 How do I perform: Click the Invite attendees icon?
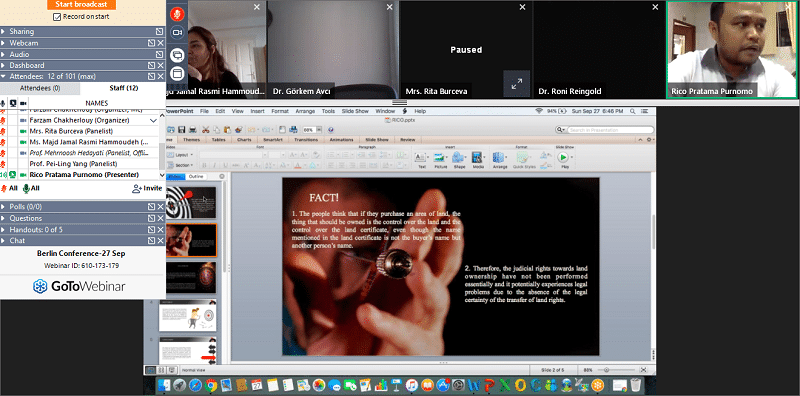click(146, 188)
